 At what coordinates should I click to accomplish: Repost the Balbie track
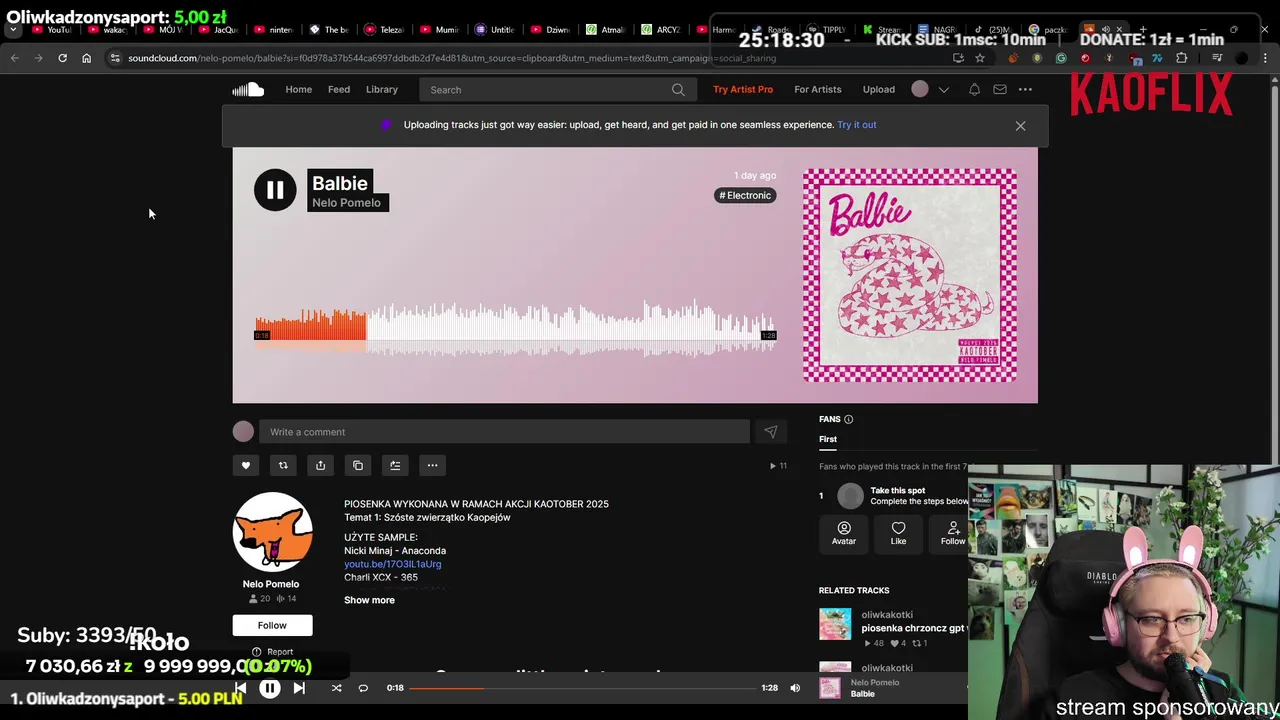[x=283, y=465]
